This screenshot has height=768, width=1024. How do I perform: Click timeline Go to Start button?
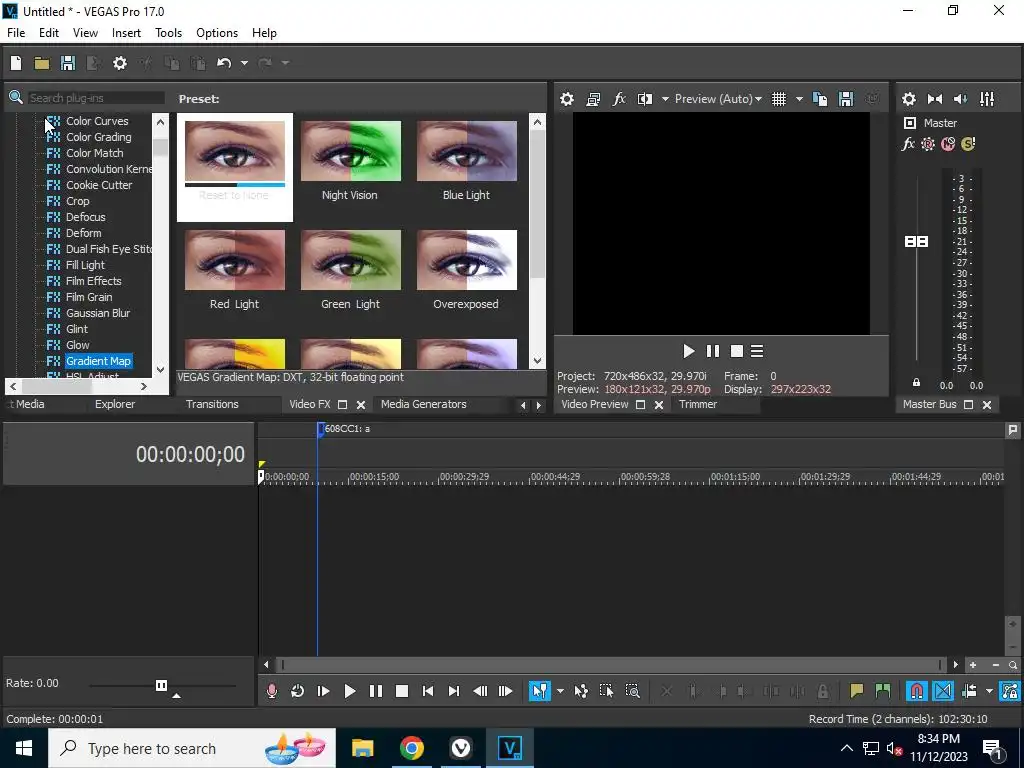pyautogui.click(x=428, y=691)
